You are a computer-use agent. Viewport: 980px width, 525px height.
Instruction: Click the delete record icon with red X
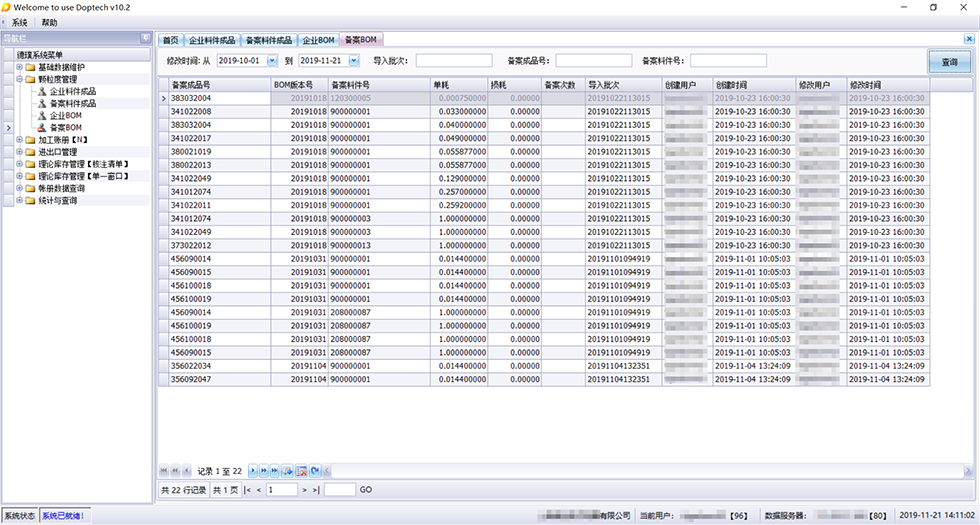(301, 470)
